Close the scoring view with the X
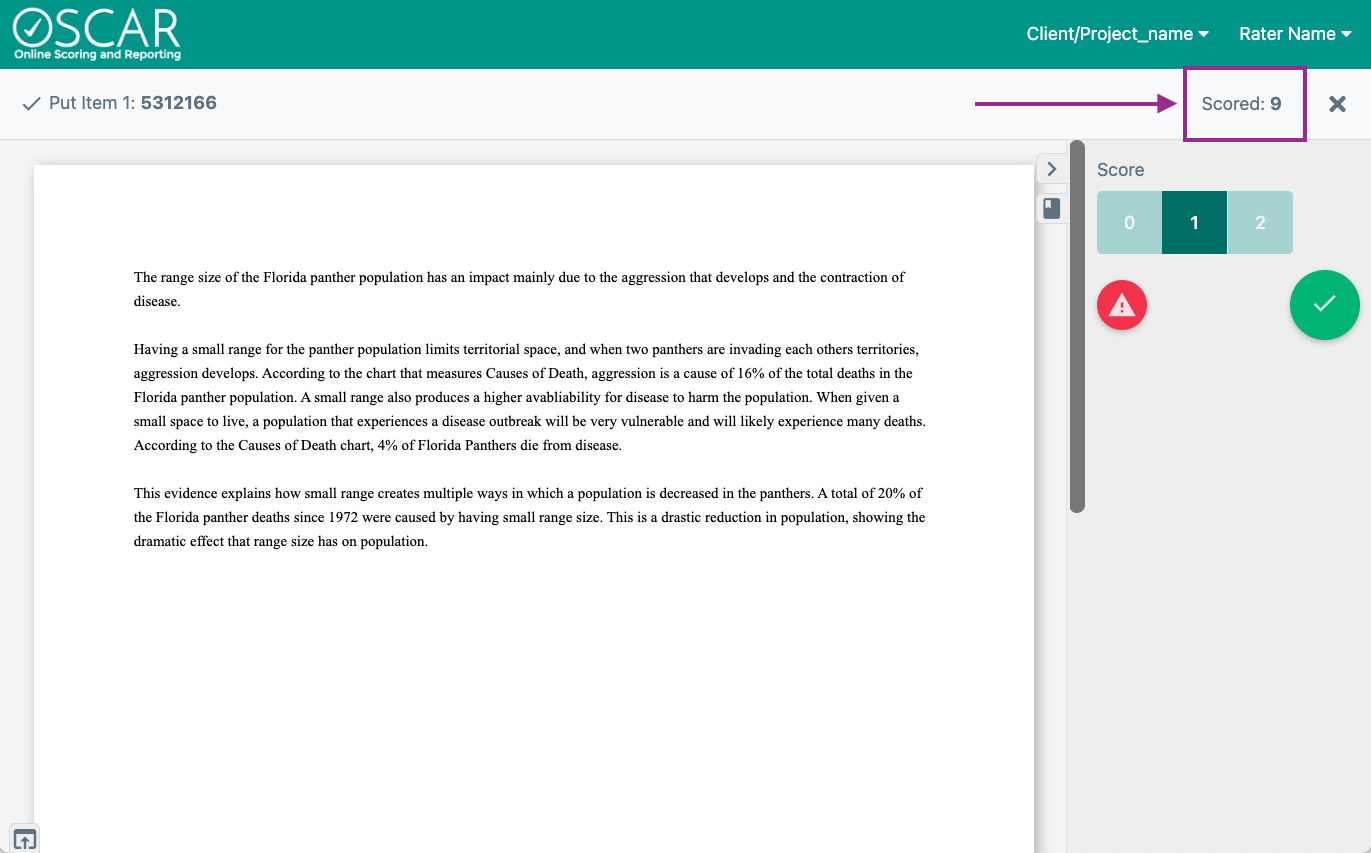The image size is (1371, 853). (1337, 104)
